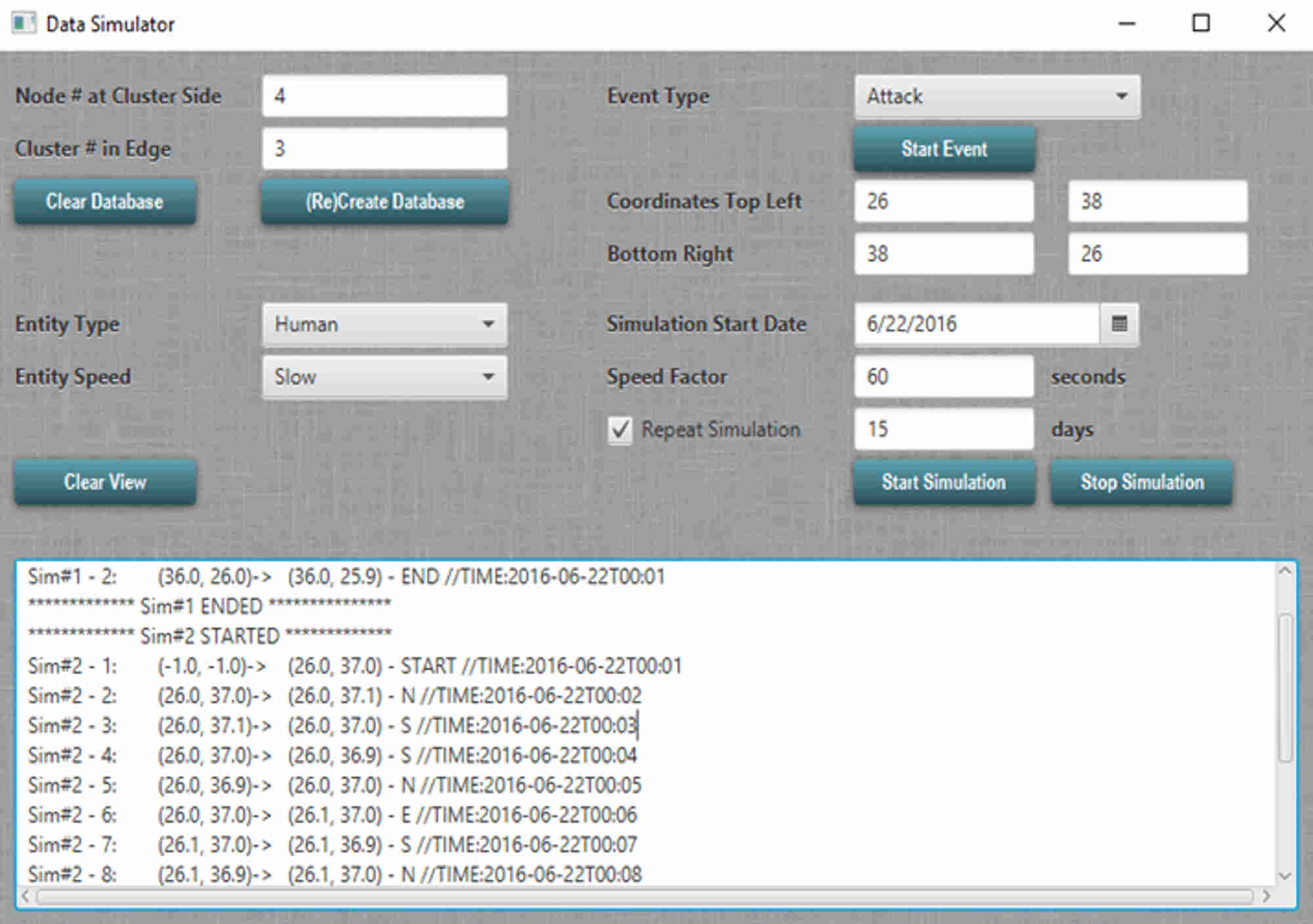
Task: Maximize the Data Simulator window
Action: (x=1201, y=24)
